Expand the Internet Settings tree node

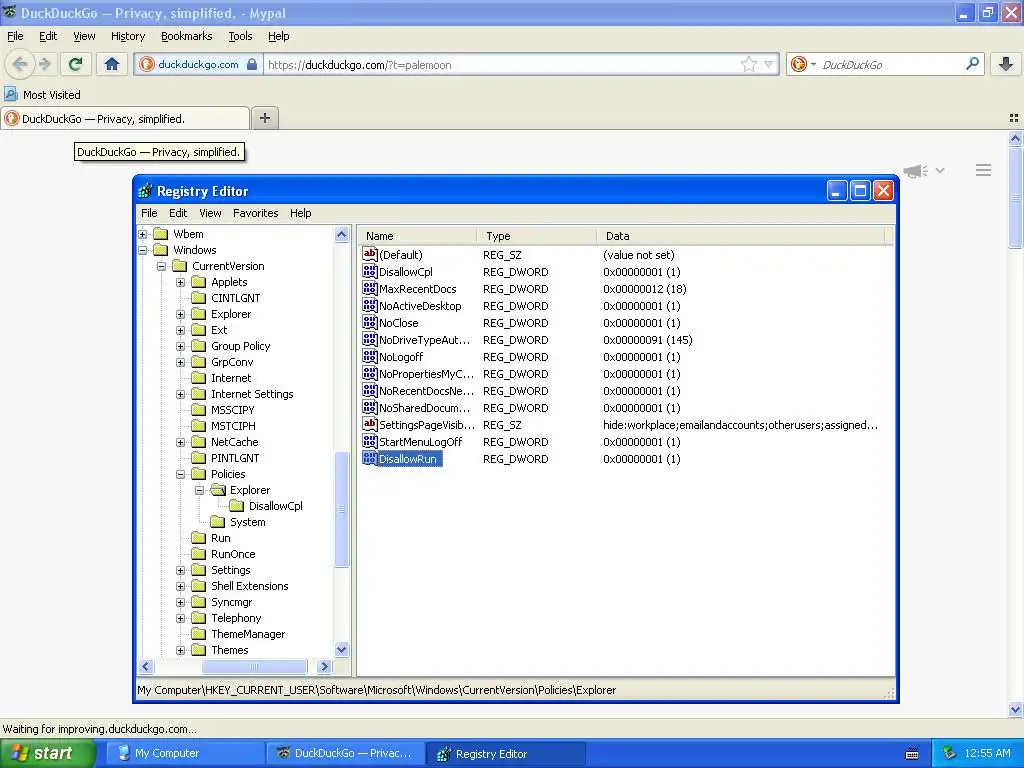(180, 394)
